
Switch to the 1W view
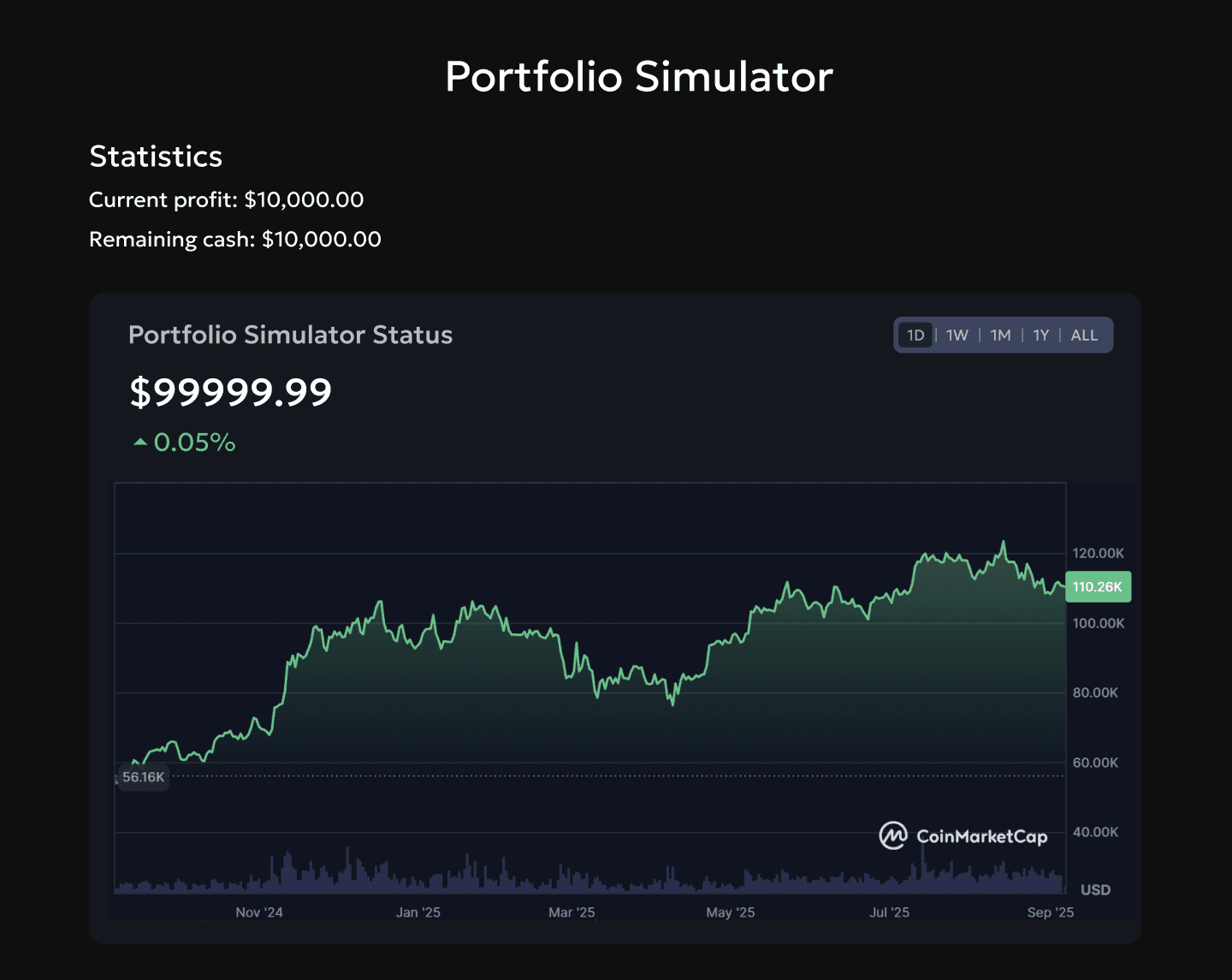click(x=957, y=335)
